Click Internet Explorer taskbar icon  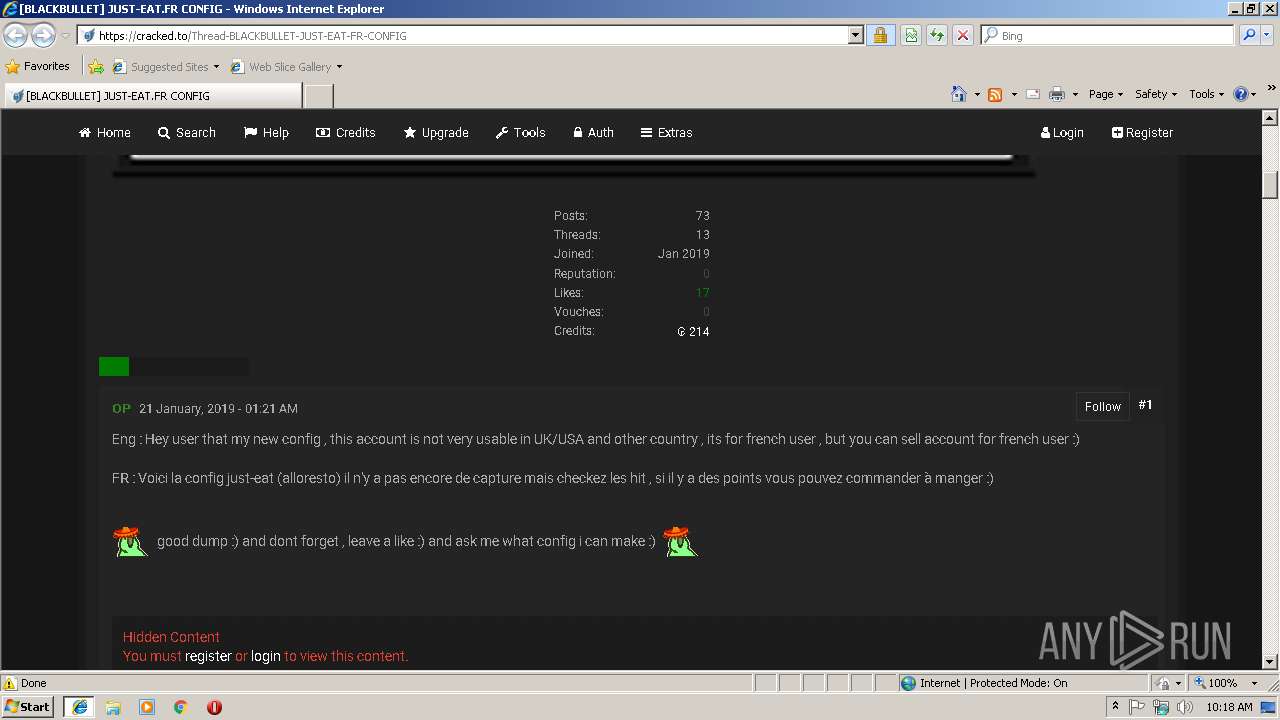point(79,707)
